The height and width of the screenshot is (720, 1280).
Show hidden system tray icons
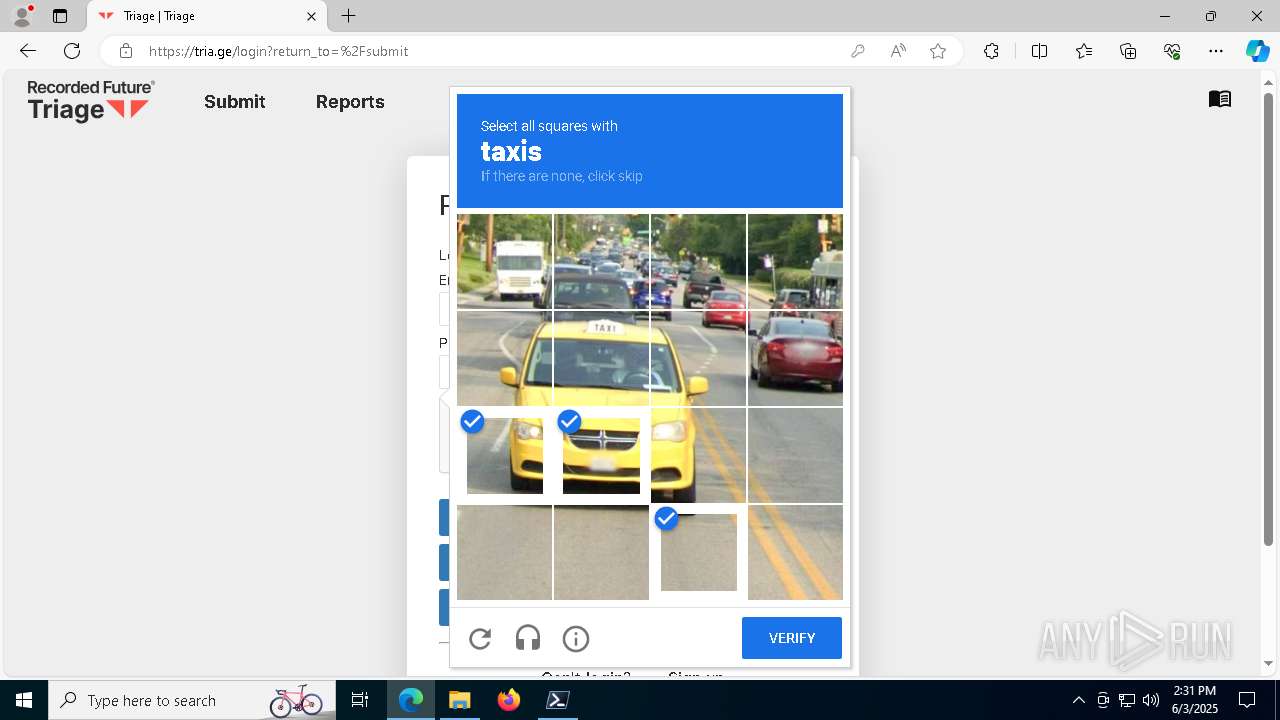[x=1078, y=700]
